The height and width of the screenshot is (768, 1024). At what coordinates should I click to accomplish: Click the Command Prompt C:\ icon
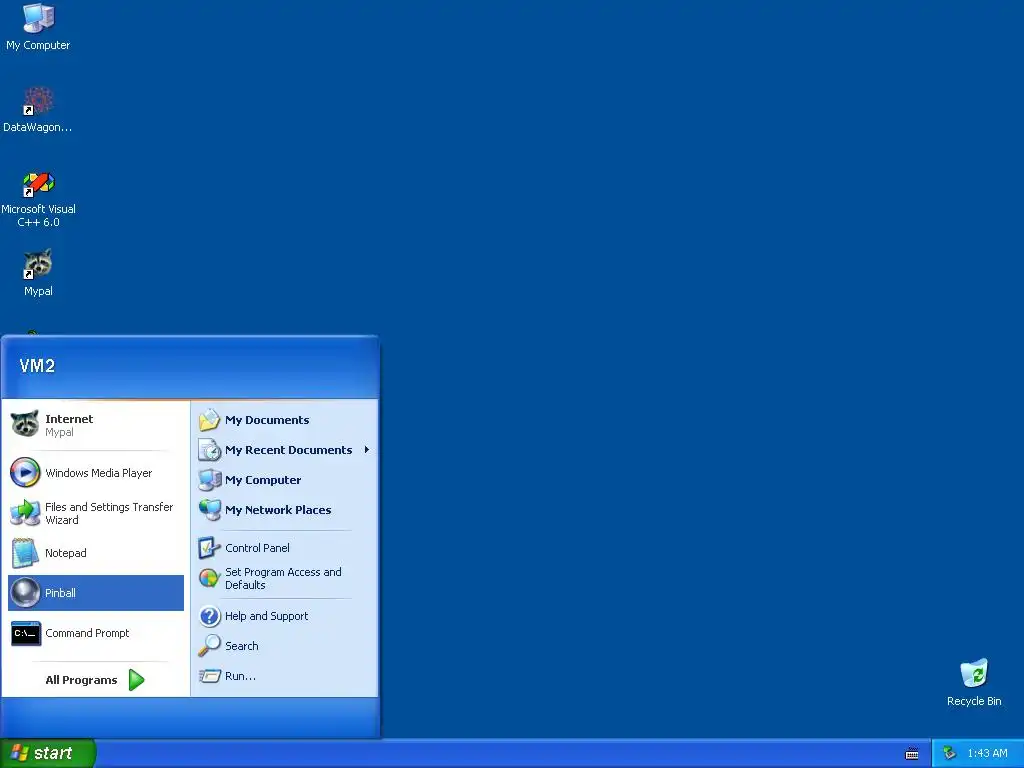pos(25,633)
